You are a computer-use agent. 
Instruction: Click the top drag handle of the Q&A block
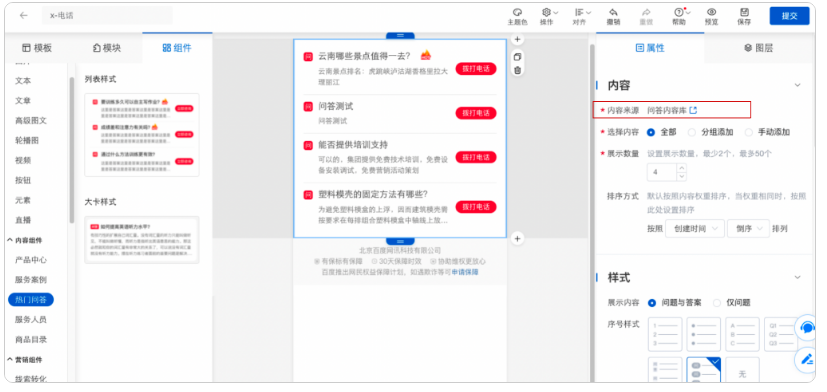pos(400,35)
